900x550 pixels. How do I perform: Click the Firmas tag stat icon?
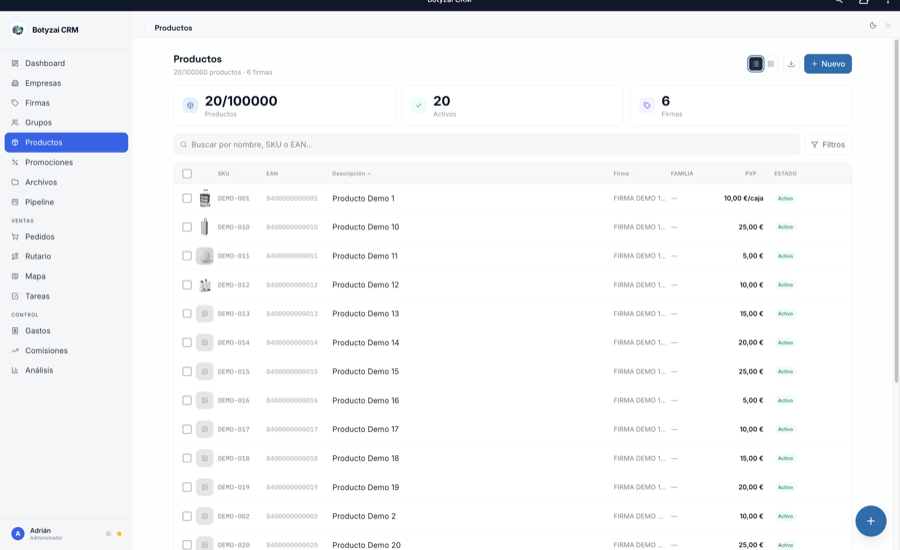(x=647, y=105)
